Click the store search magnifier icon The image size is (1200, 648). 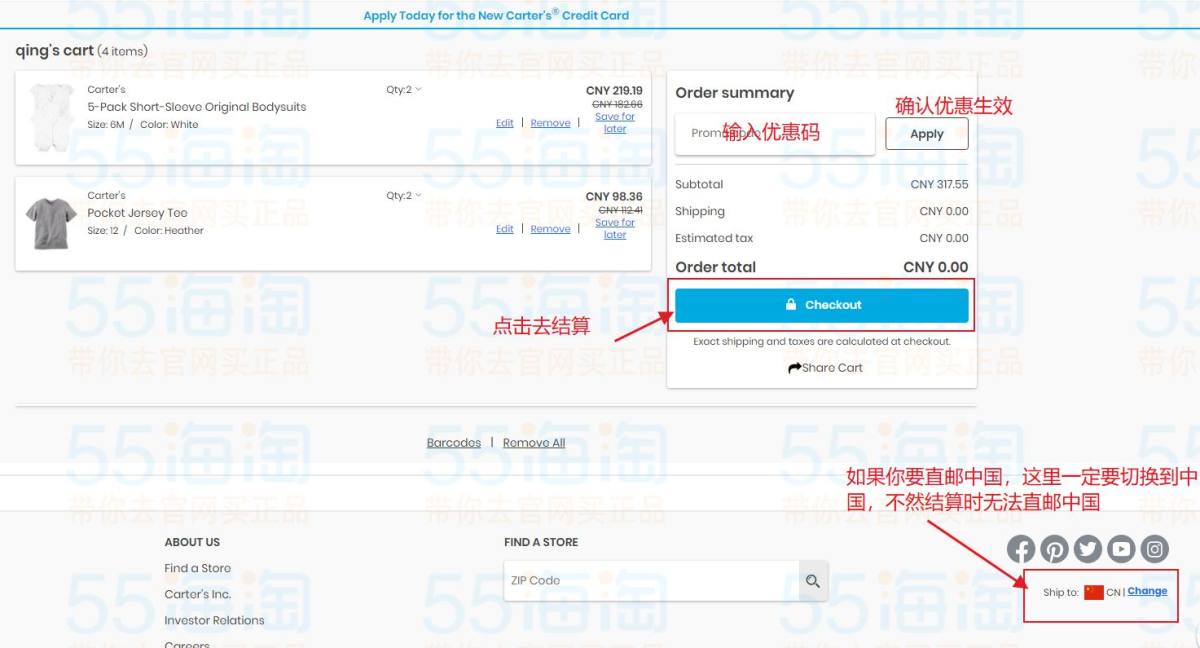tap(813, 581)
